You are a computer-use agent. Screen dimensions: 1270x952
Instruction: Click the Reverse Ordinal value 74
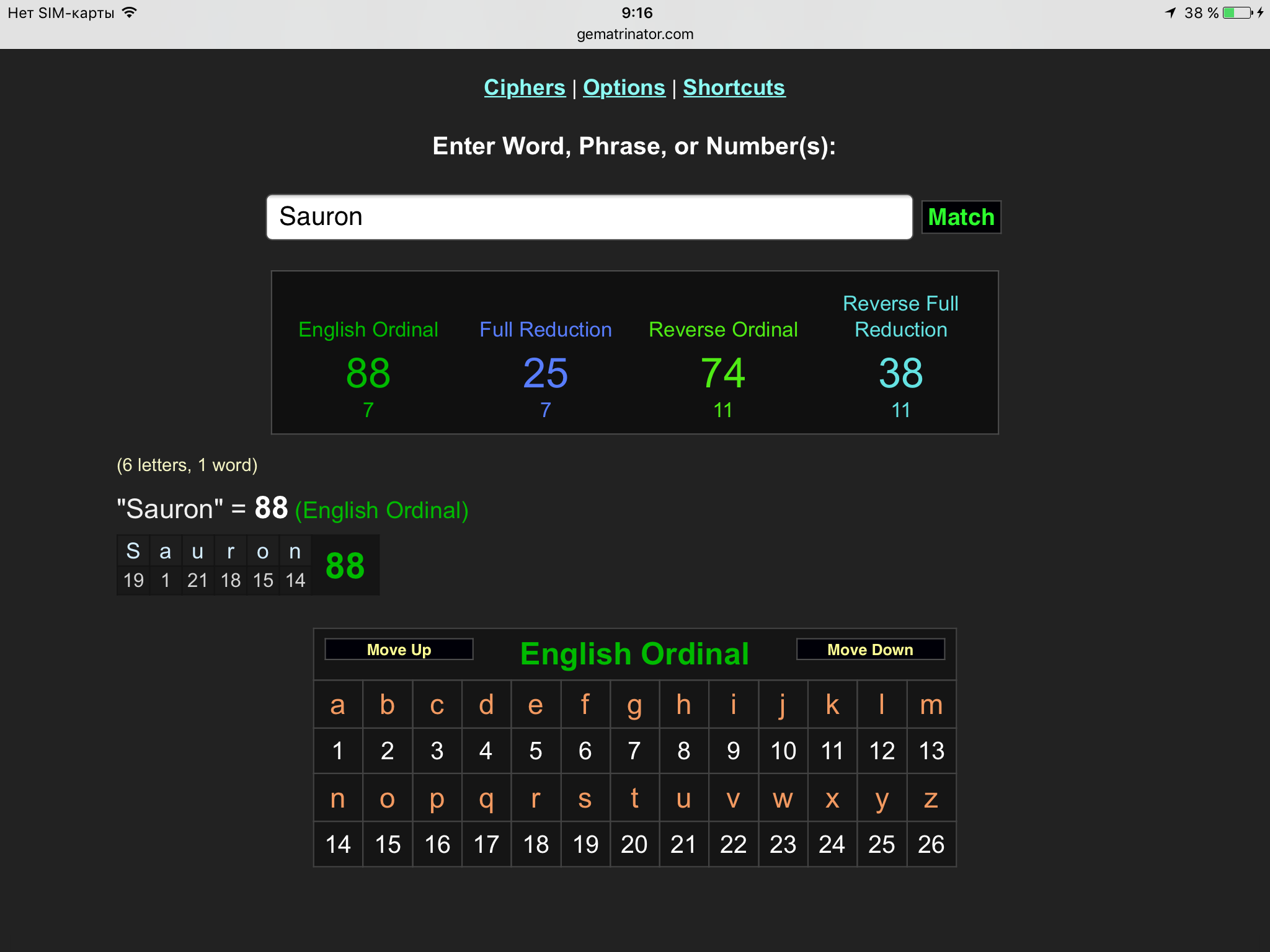click(x=723, y=373)
